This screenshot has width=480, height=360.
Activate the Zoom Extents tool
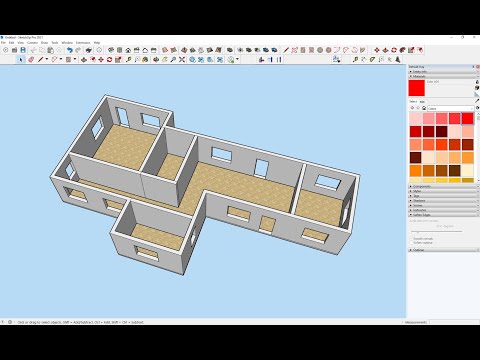pyautogui.click(x=182, y=60)
